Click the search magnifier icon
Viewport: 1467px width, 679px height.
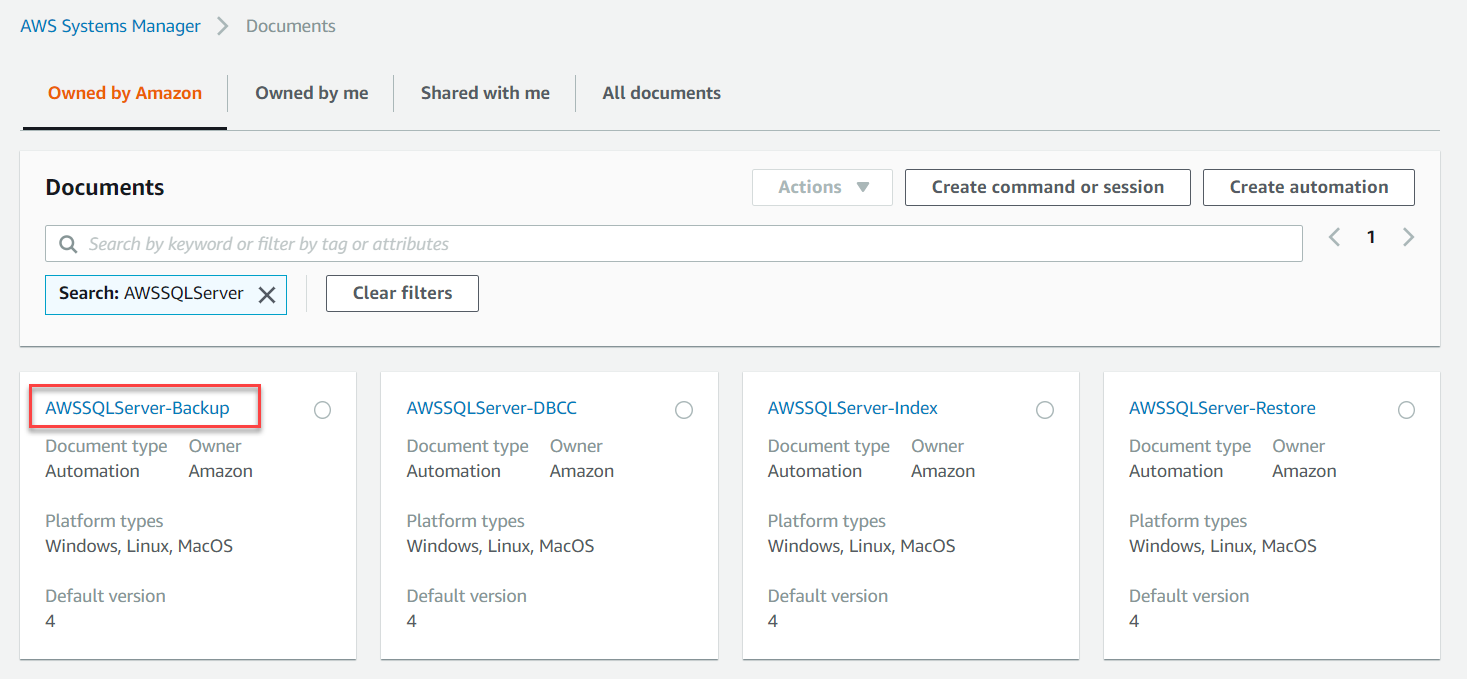(x=67, y=243)
